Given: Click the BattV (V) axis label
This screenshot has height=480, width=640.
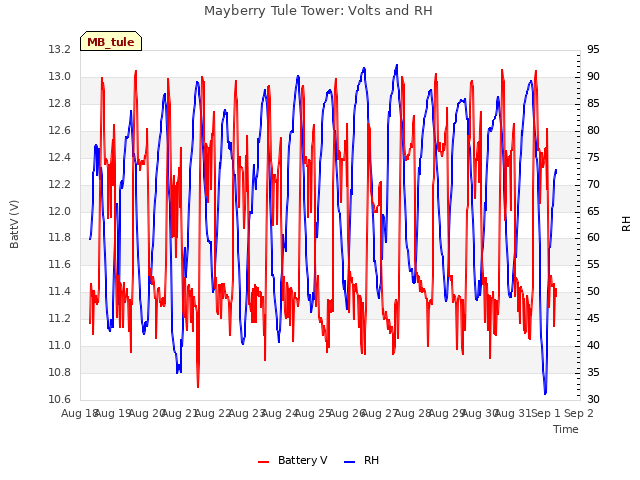Looking at the screenshot, I should [x=14, y=224].
